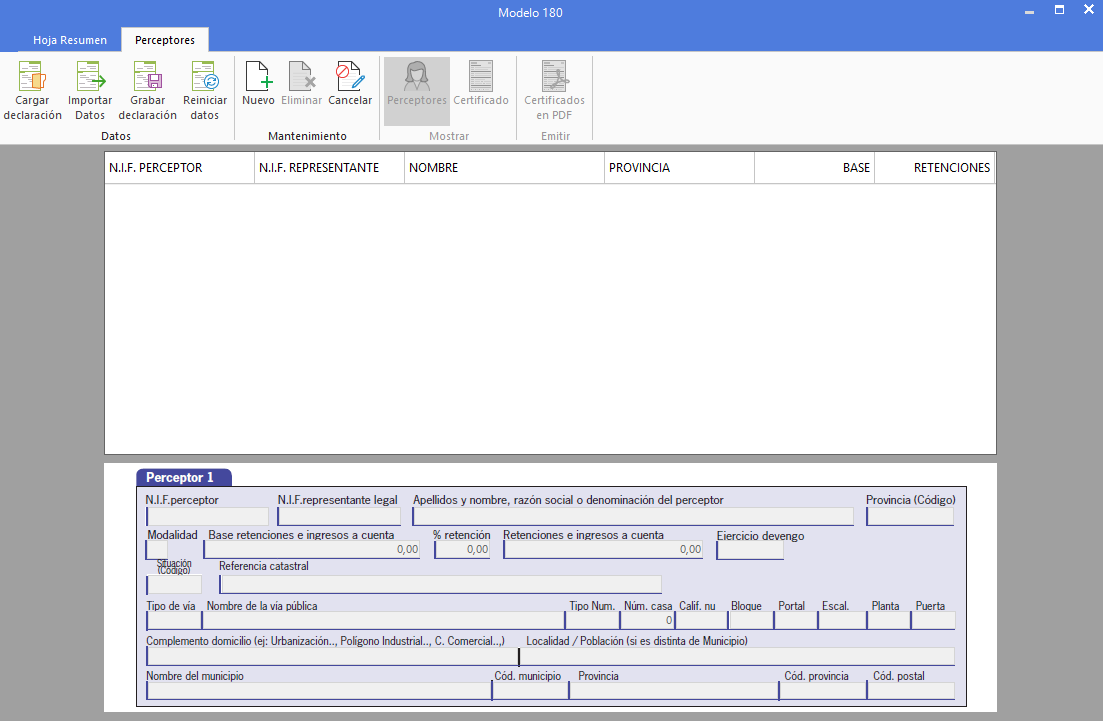The height and width of the screenshot is (721, 1103).
Task: Focus the N.I.F.perceptor field
Action: pyautogui.click(x=208, y=516)
